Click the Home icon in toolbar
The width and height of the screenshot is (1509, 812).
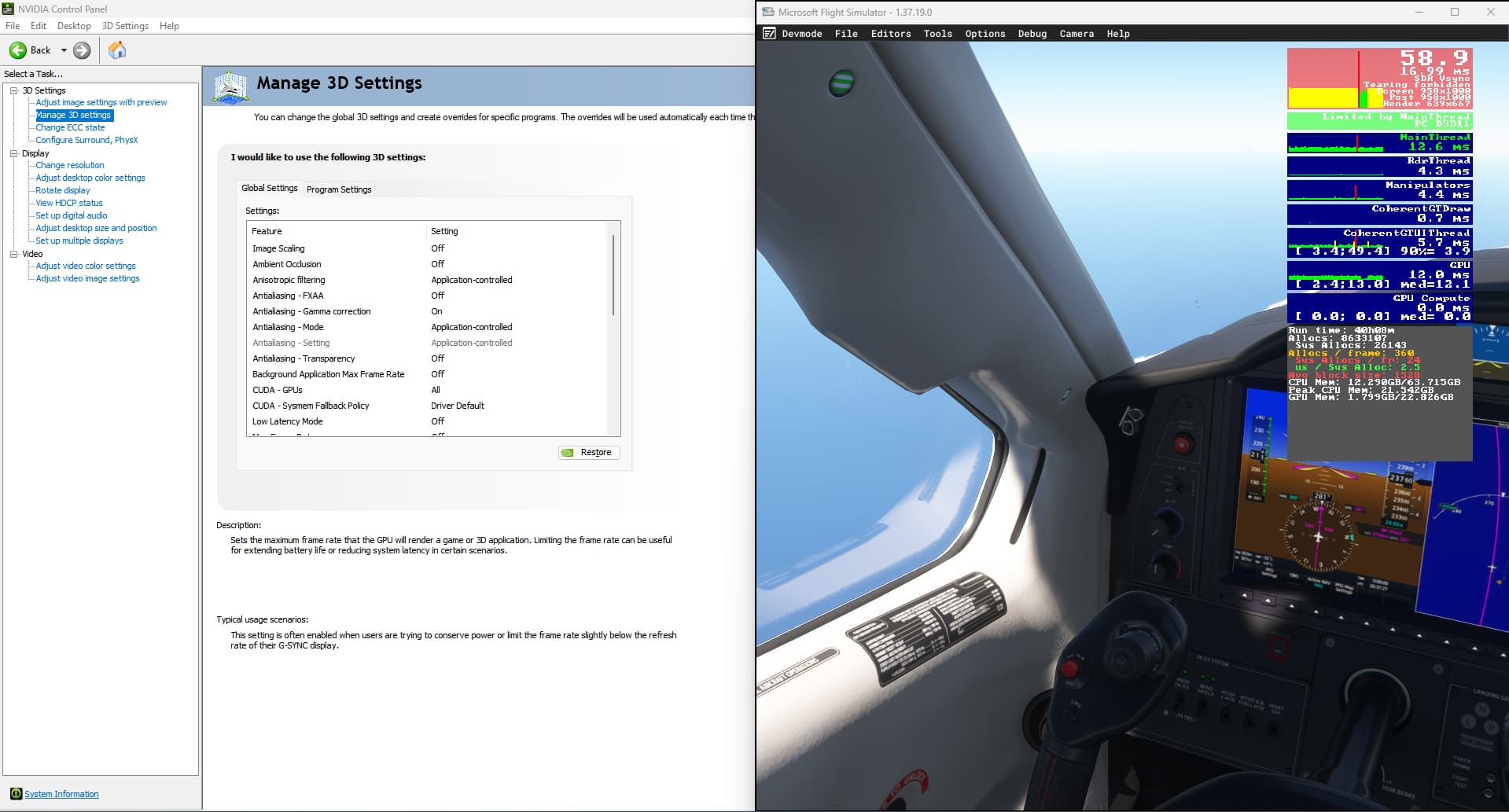[117, 50]
